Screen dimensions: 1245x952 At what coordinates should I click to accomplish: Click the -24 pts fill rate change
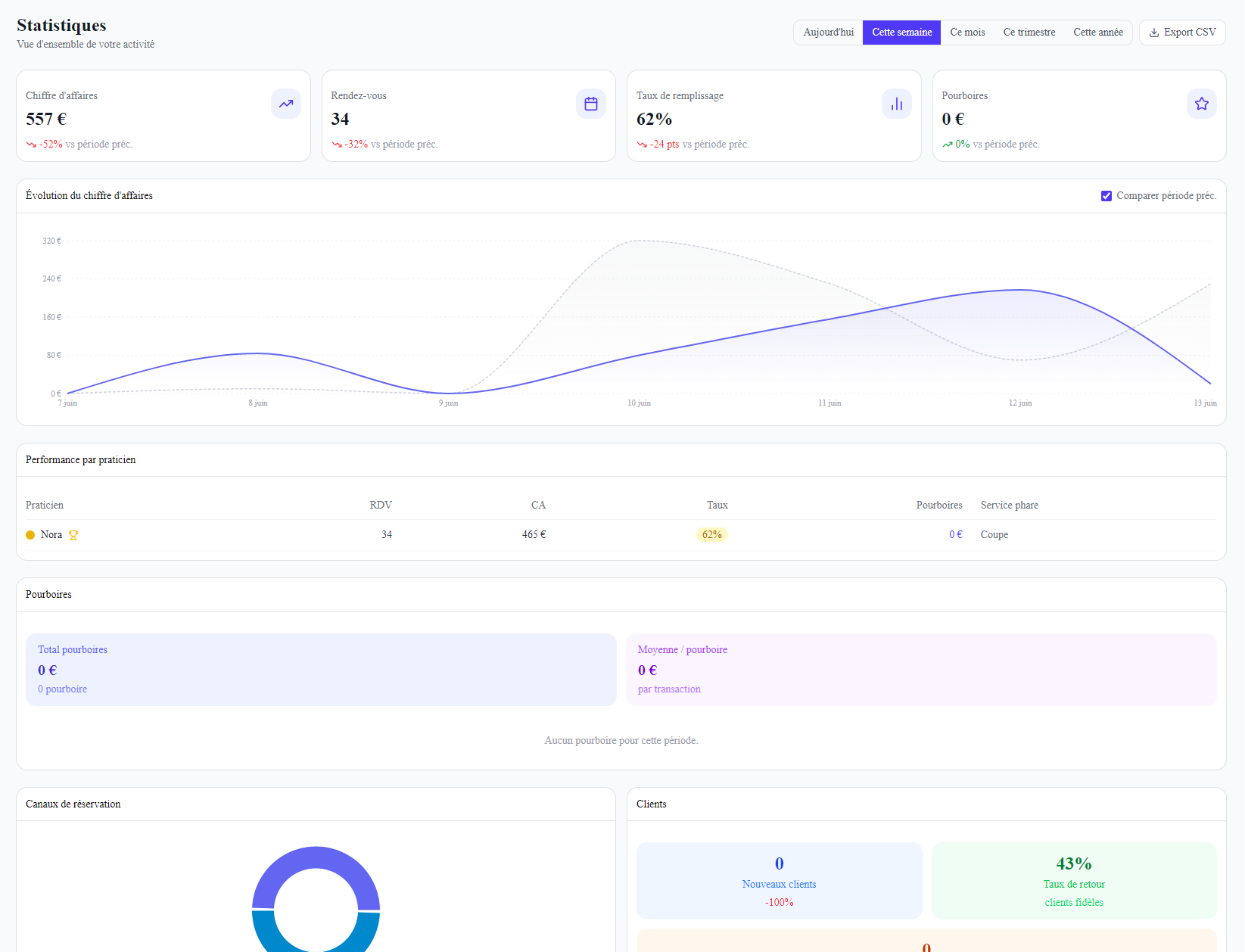[x=665, y=145]
